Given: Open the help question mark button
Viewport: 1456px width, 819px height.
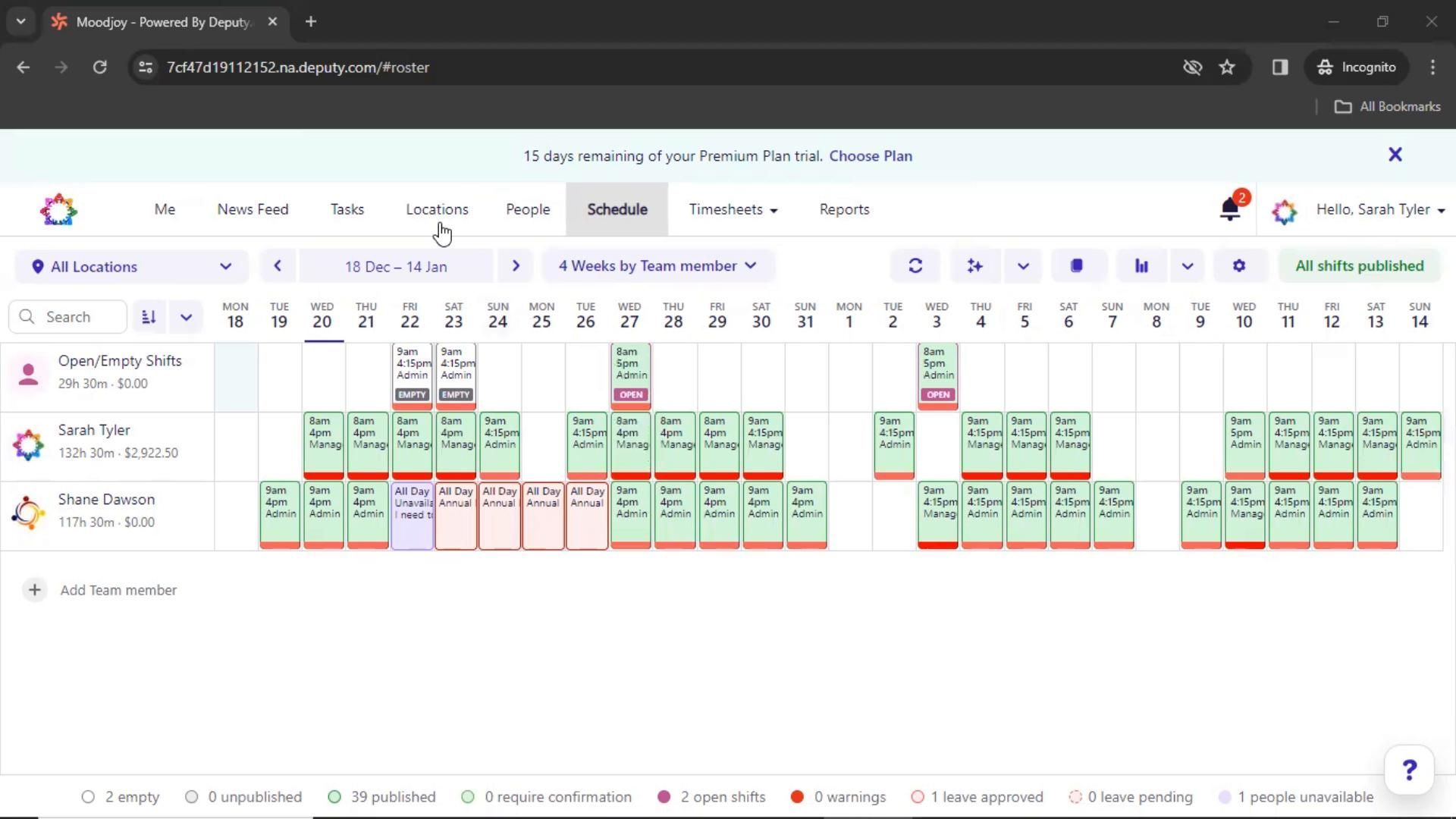Looking at the screenshot, I should coord(1409,770).
